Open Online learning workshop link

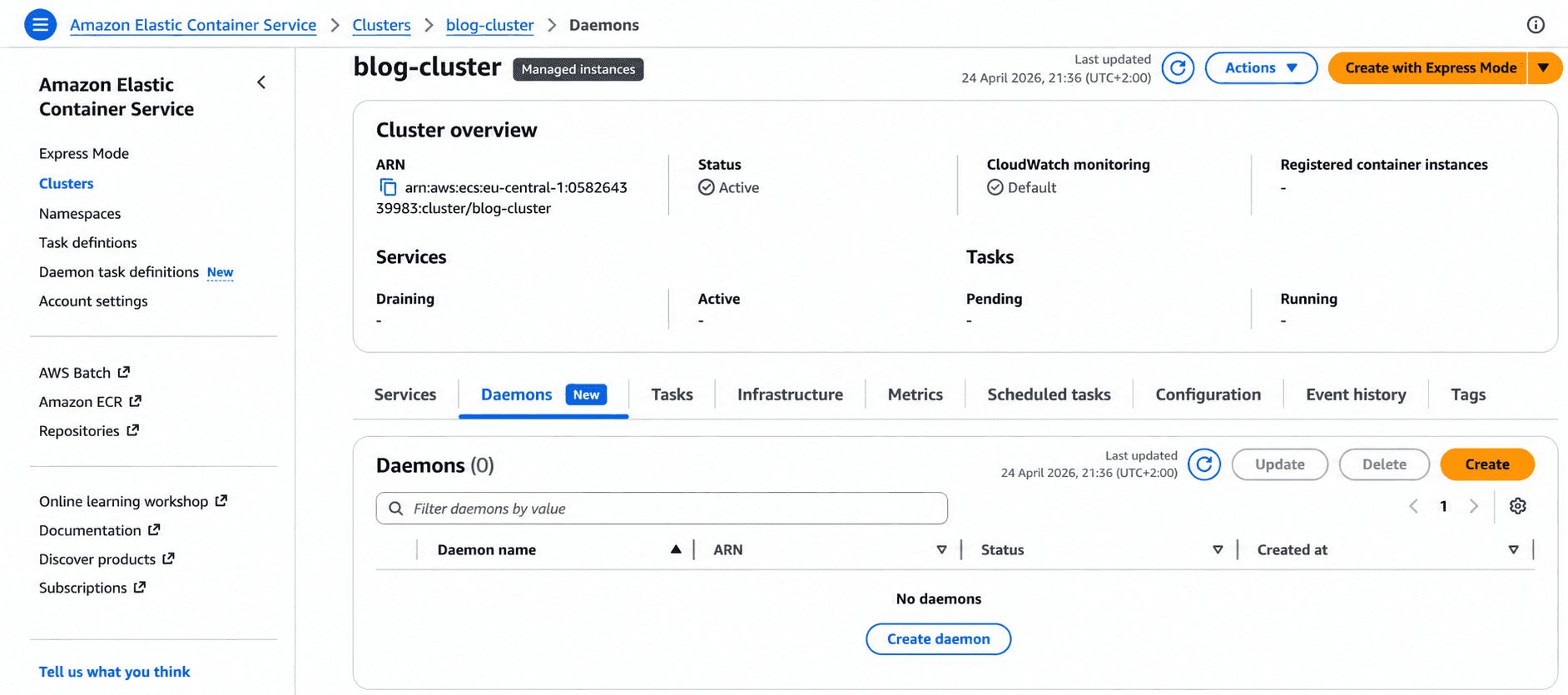(x=133, y=501)
